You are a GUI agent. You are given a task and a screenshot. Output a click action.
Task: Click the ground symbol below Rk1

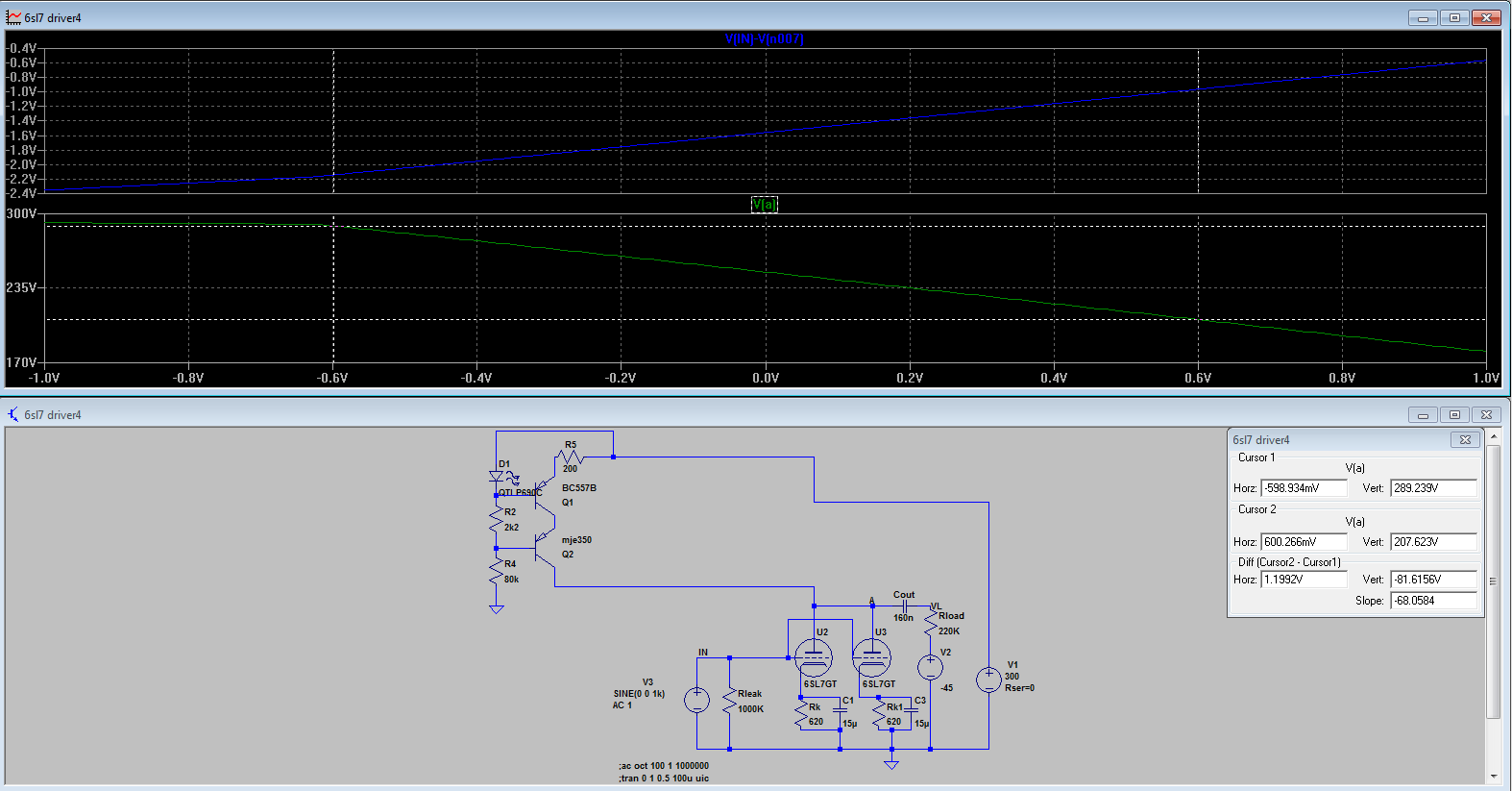point(891,764)
